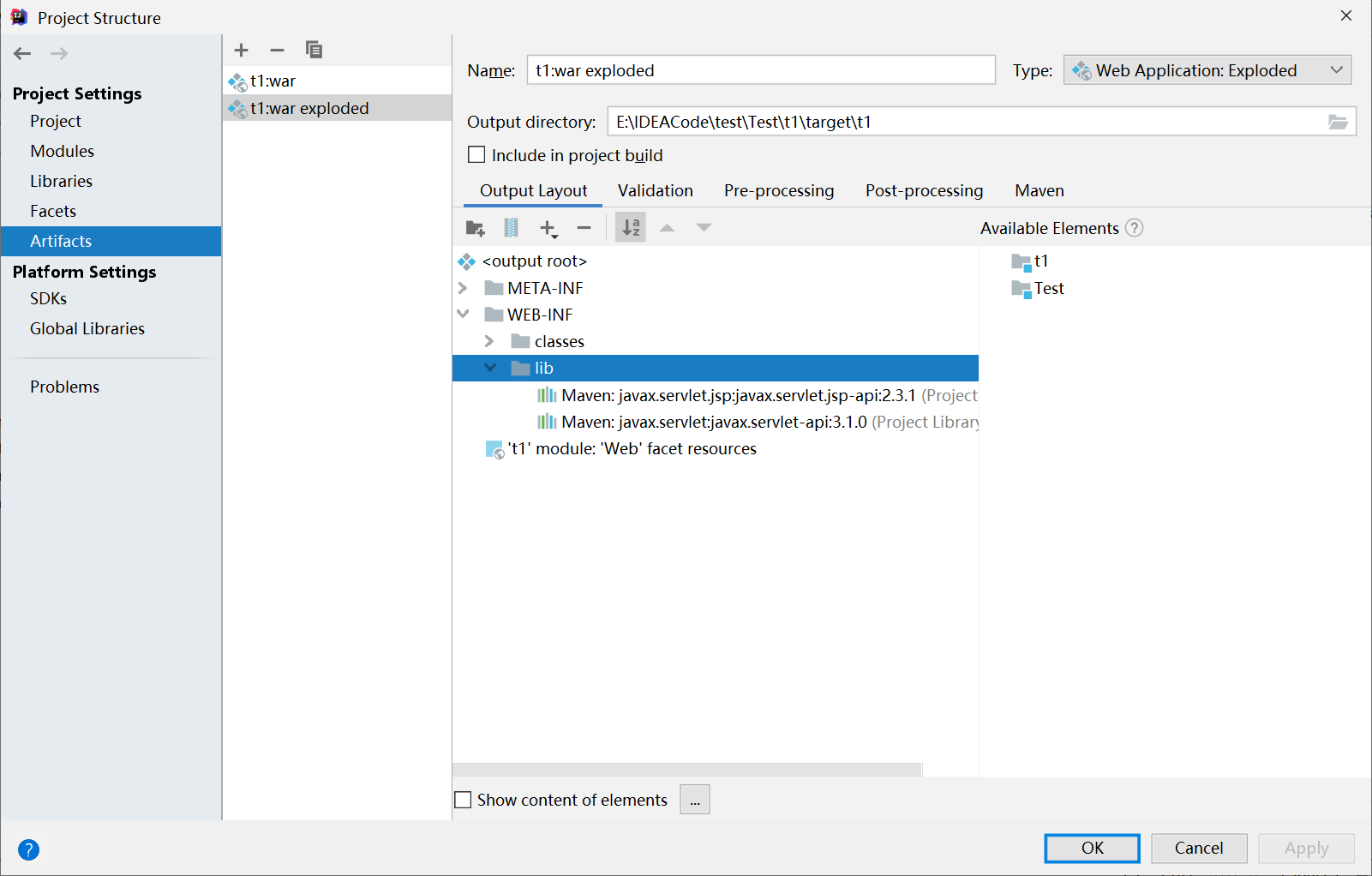
Task: Browse for output directory folder
Action: coord(1338,122)
